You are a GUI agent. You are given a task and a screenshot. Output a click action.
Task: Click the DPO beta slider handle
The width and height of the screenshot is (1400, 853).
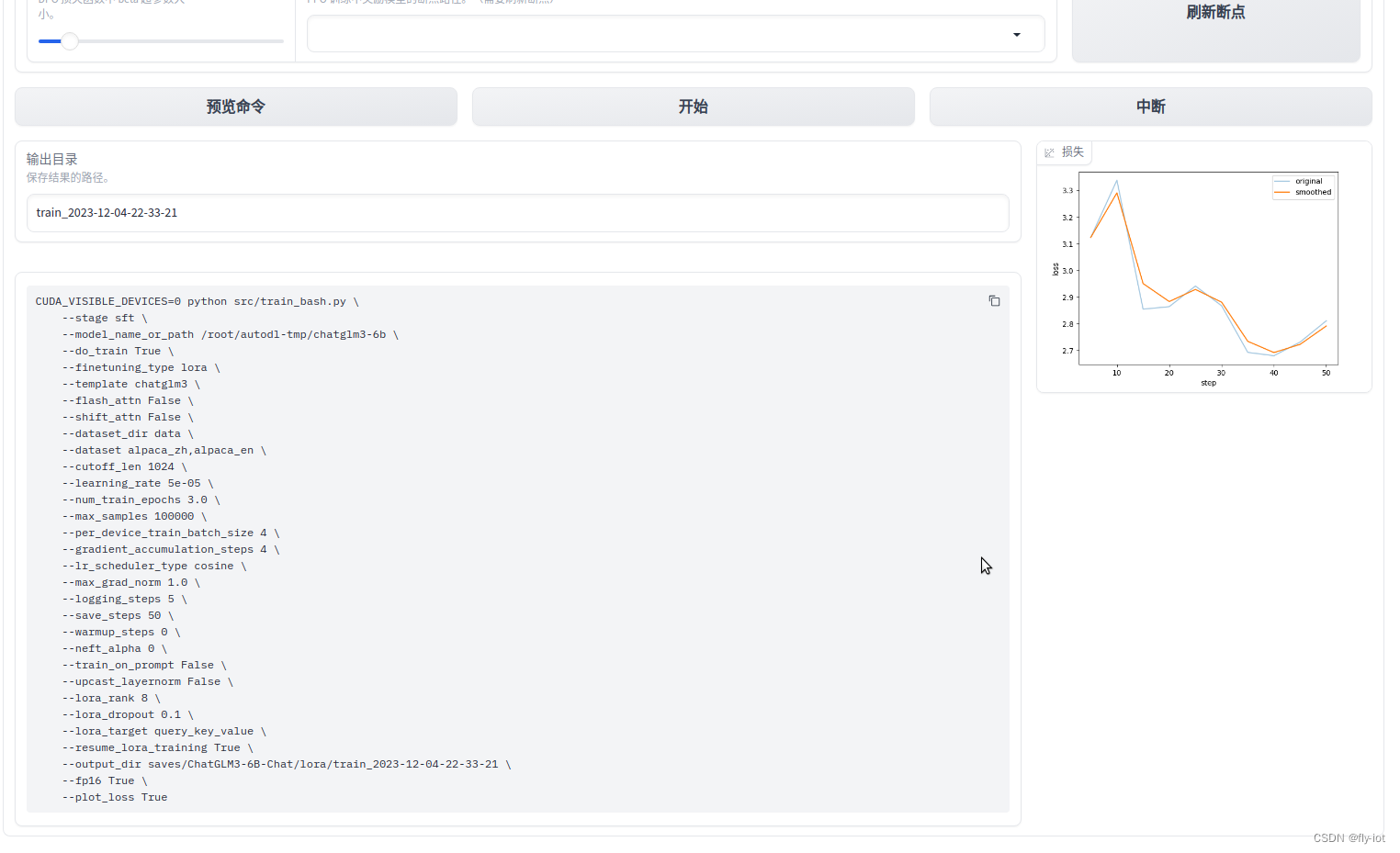70,41
